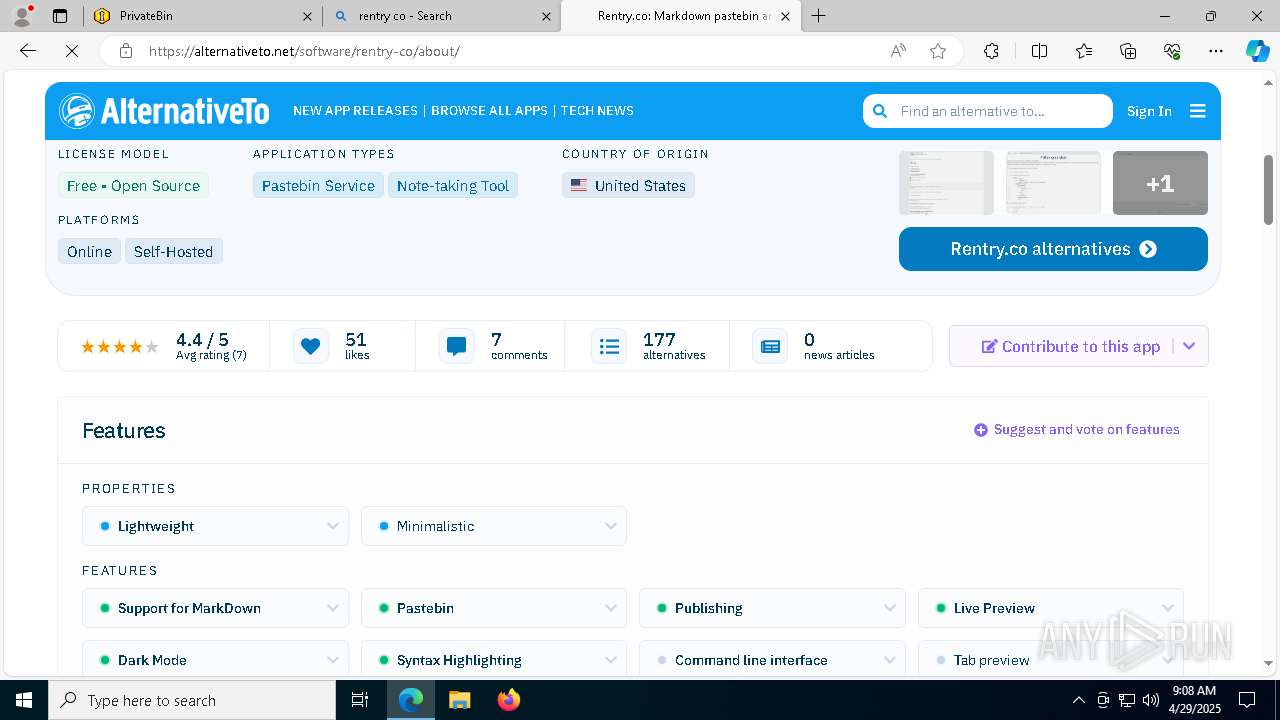Open Browser essentials icon

(1172, 51)
